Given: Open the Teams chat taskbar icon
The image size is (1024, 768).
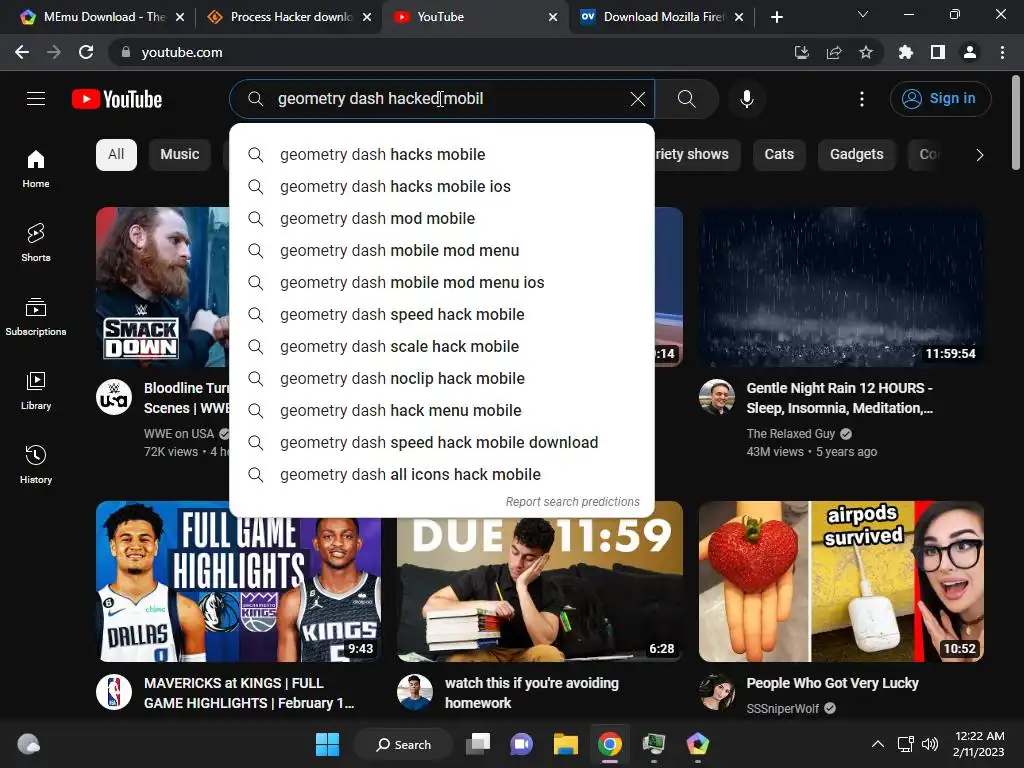Looking at the screenshot, I should point(521,744).
